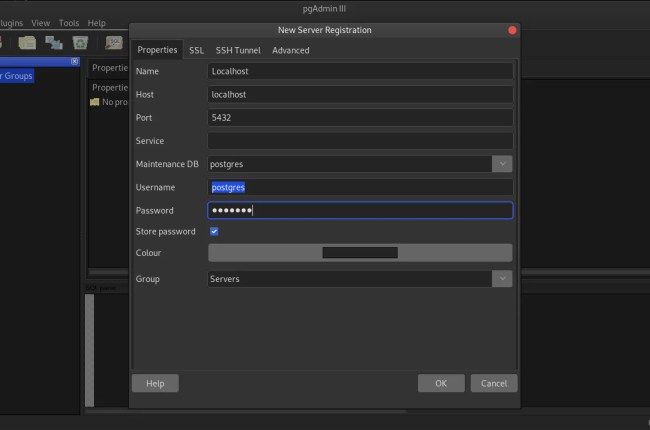The height and width of the screenshot is (430, 650).
Task: Click the Maintenance DB combo box text
Action: (350, 164)
